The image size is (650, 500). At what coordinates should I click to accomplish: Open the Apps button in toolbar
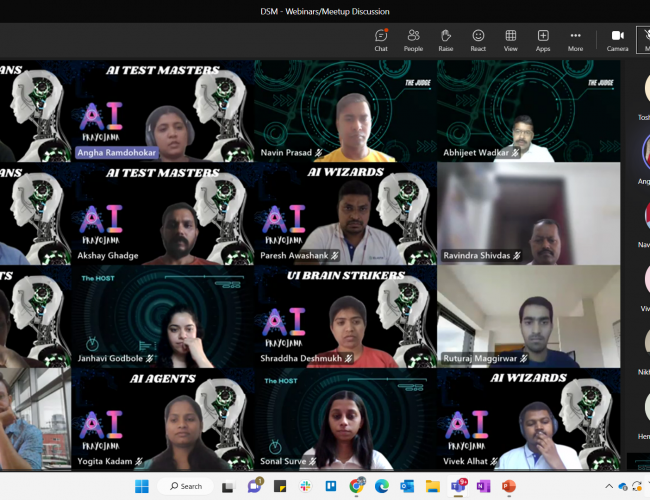click(x=543, y=40)
